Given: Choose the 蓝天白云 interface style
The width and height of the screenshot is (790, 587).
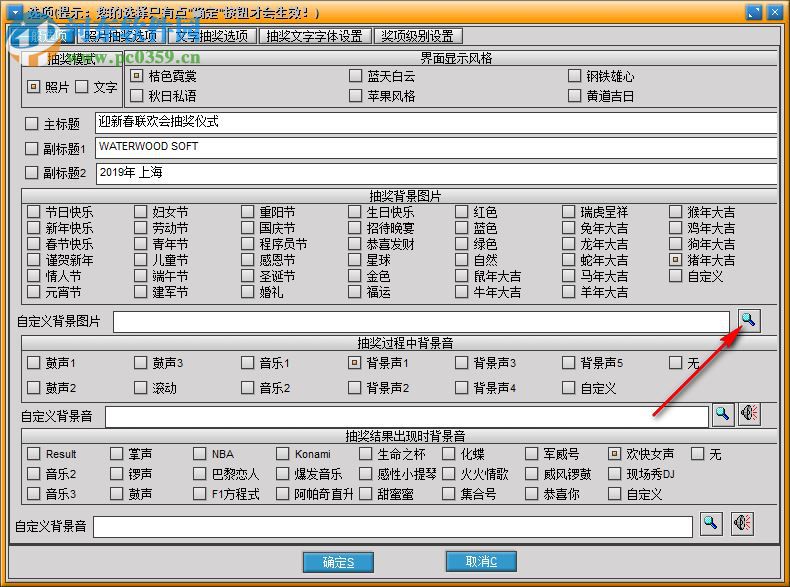Looking at the screenshot, I should (x=356, y=76).
